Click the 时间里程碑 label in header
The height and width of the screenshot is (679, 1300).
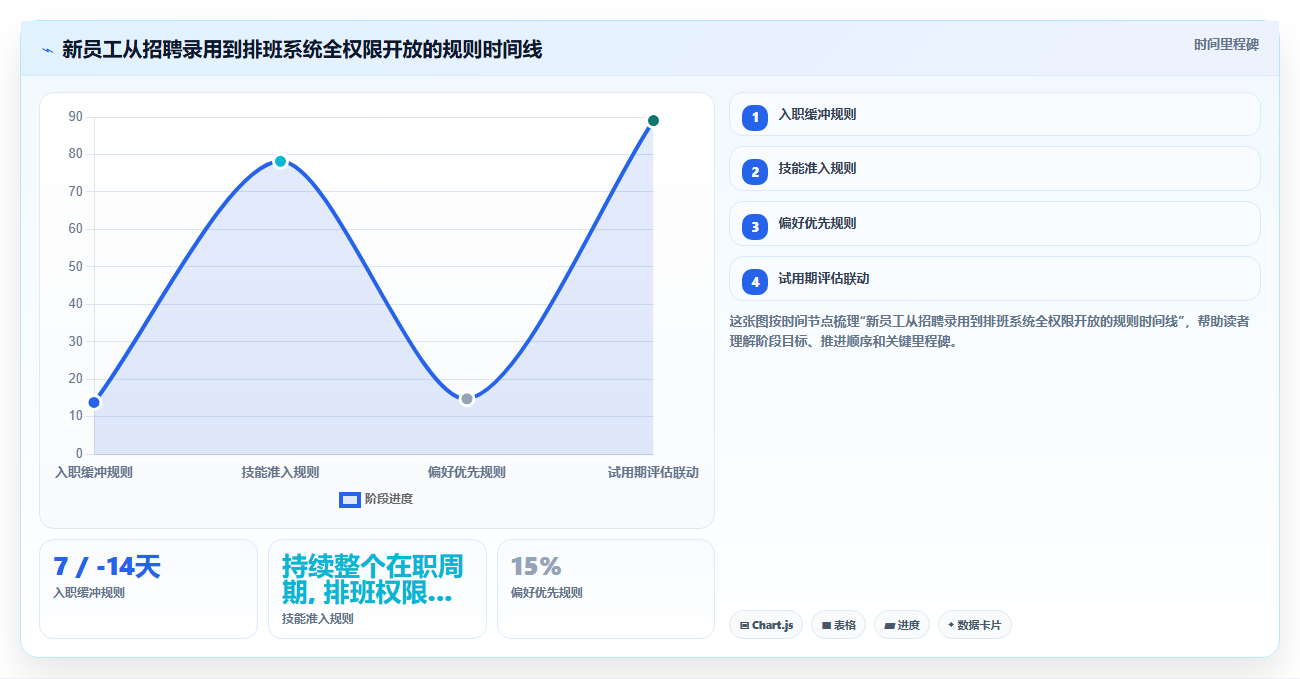pyautogui.click(x=1226, y=45)
